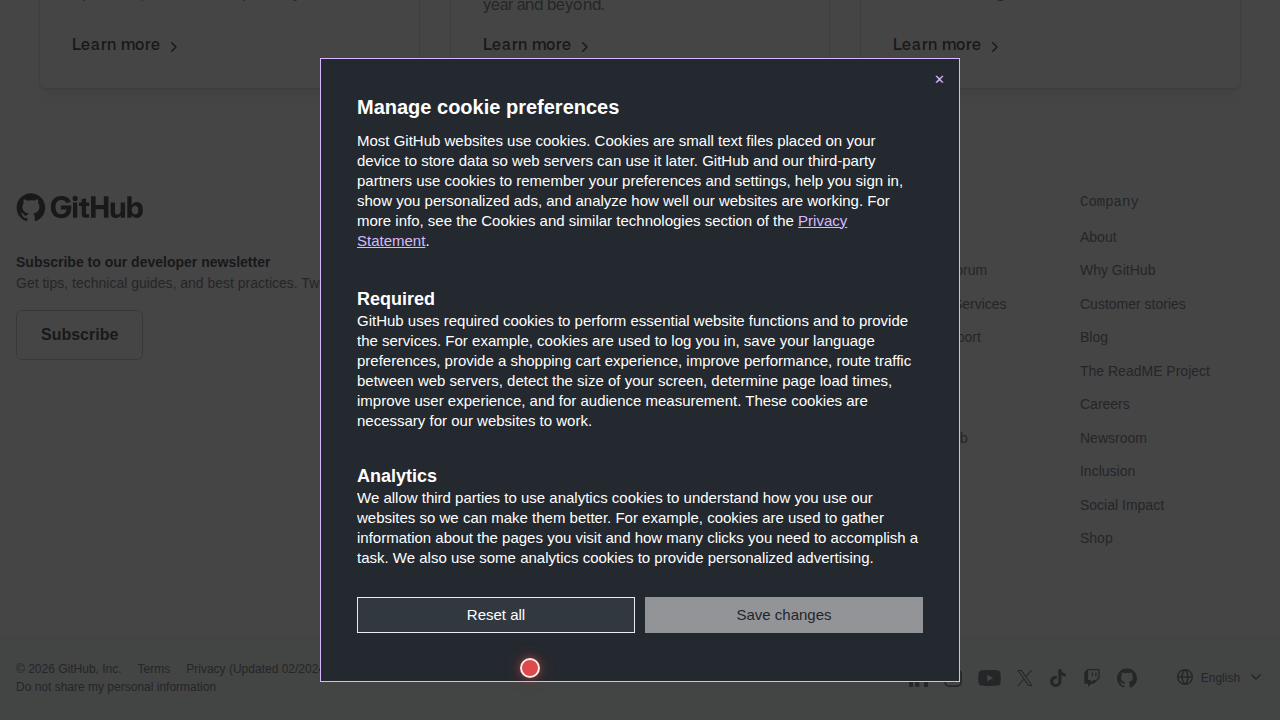Click the GitHub mark icon beside Twitch

click(1127, 678)
